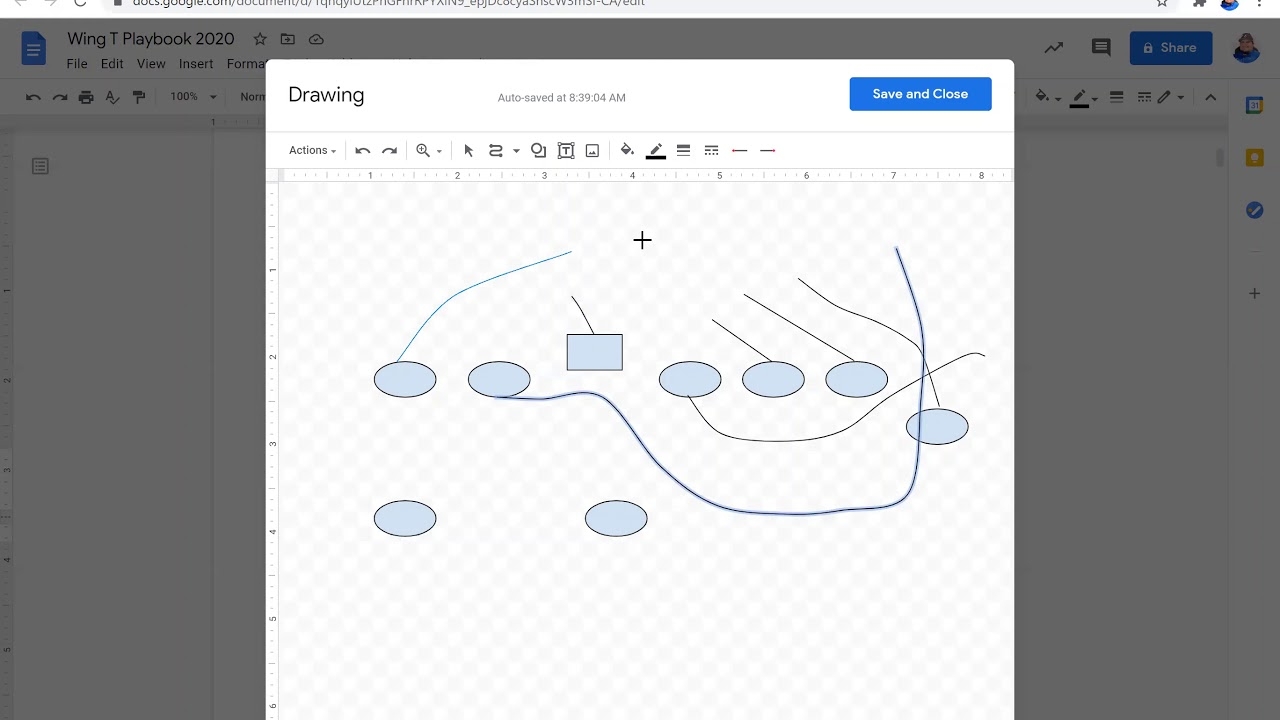Redo the last drawing action
This screenshot has width=1280, height=720.
(390, 150)
